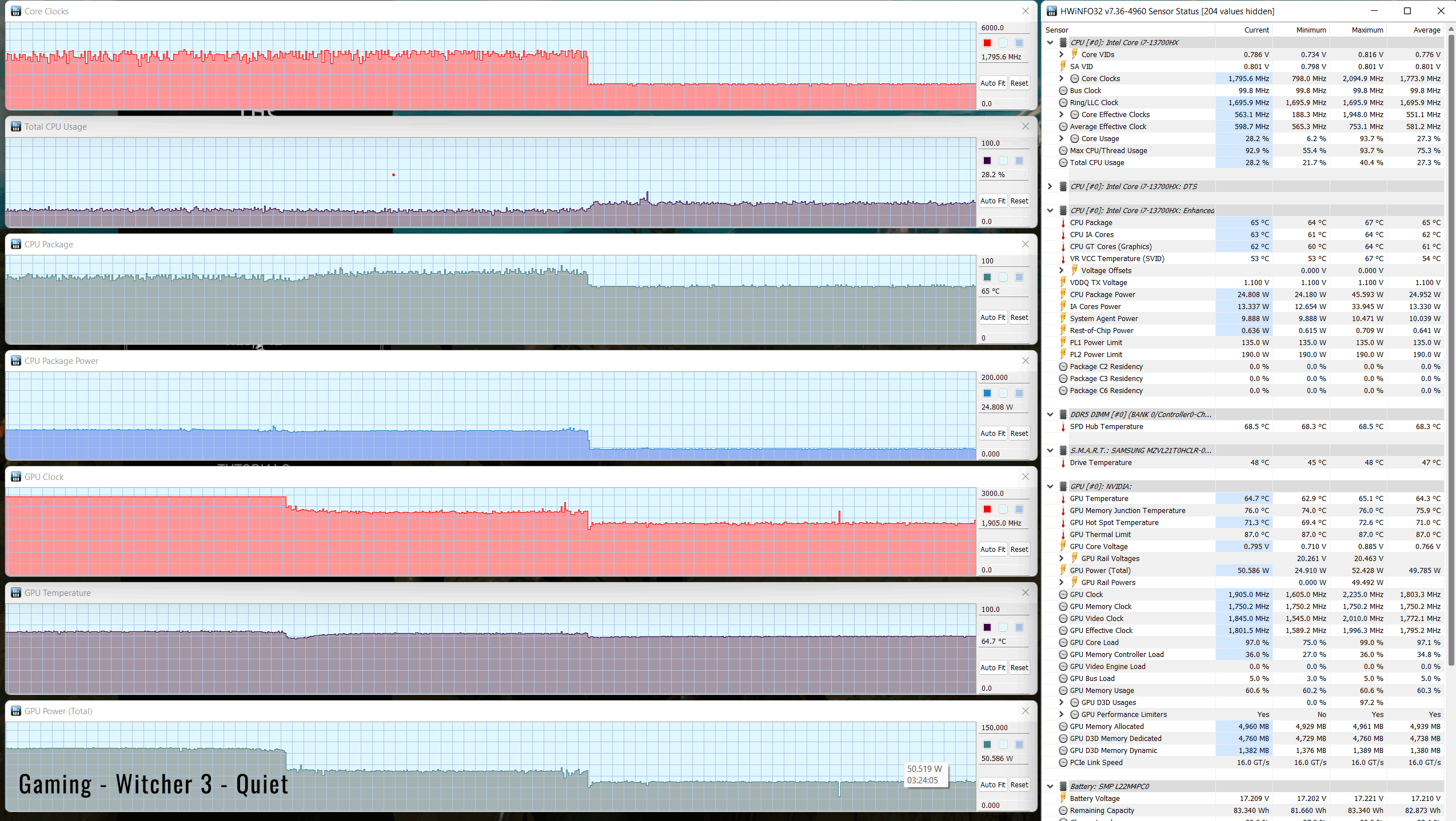
Task: Click the icon beside GPU Core Load
Action: (x=1063, y=642)
